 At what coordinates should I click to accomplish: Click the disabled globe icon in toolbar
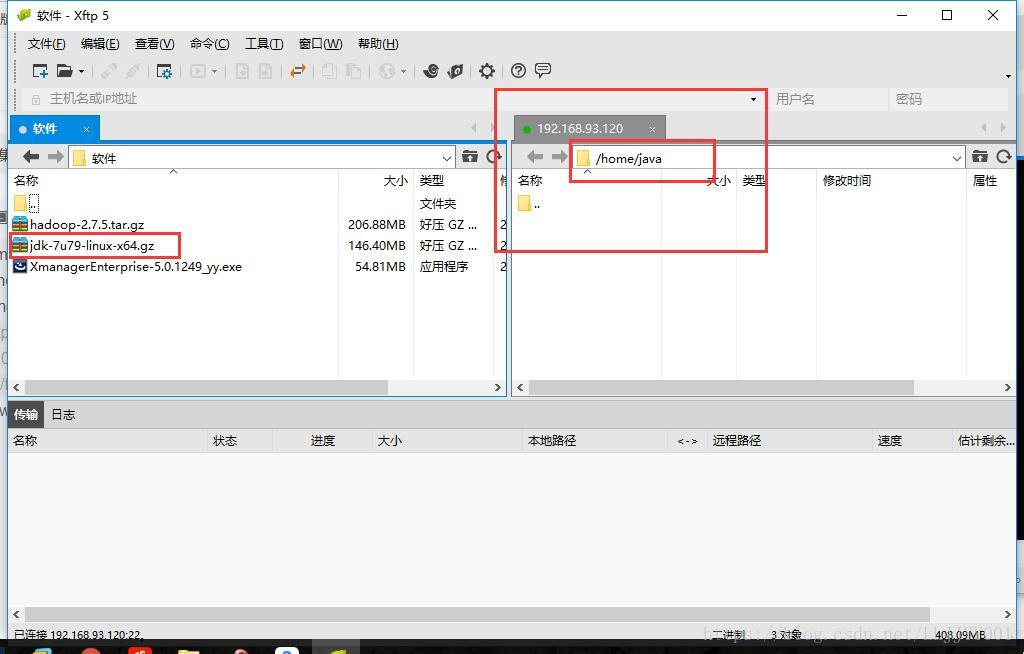click(387, 71)
